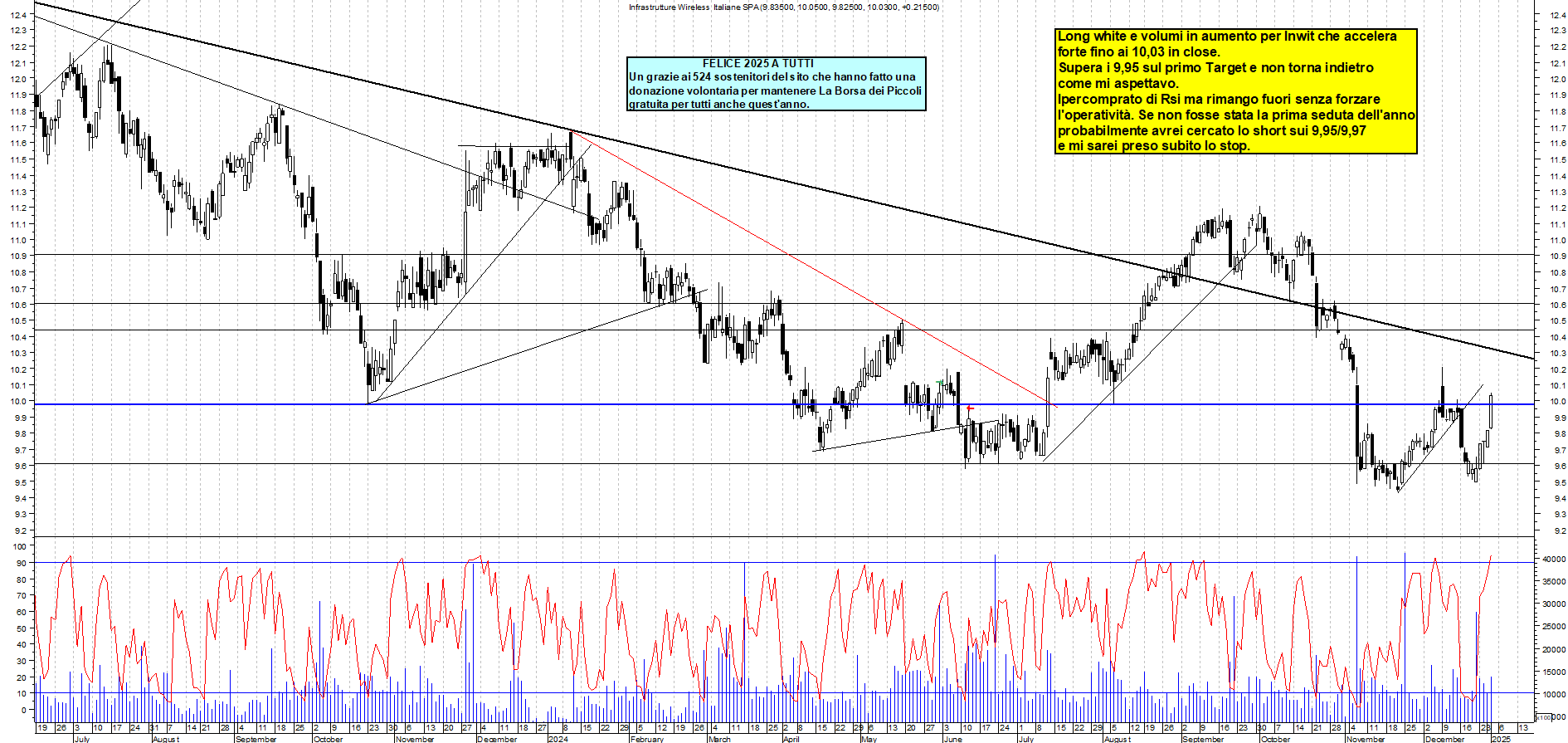Click the line 'Long white e volumi in aumento'
The width and height of the screenshot is (1568, 743).
coord(1227,36)
